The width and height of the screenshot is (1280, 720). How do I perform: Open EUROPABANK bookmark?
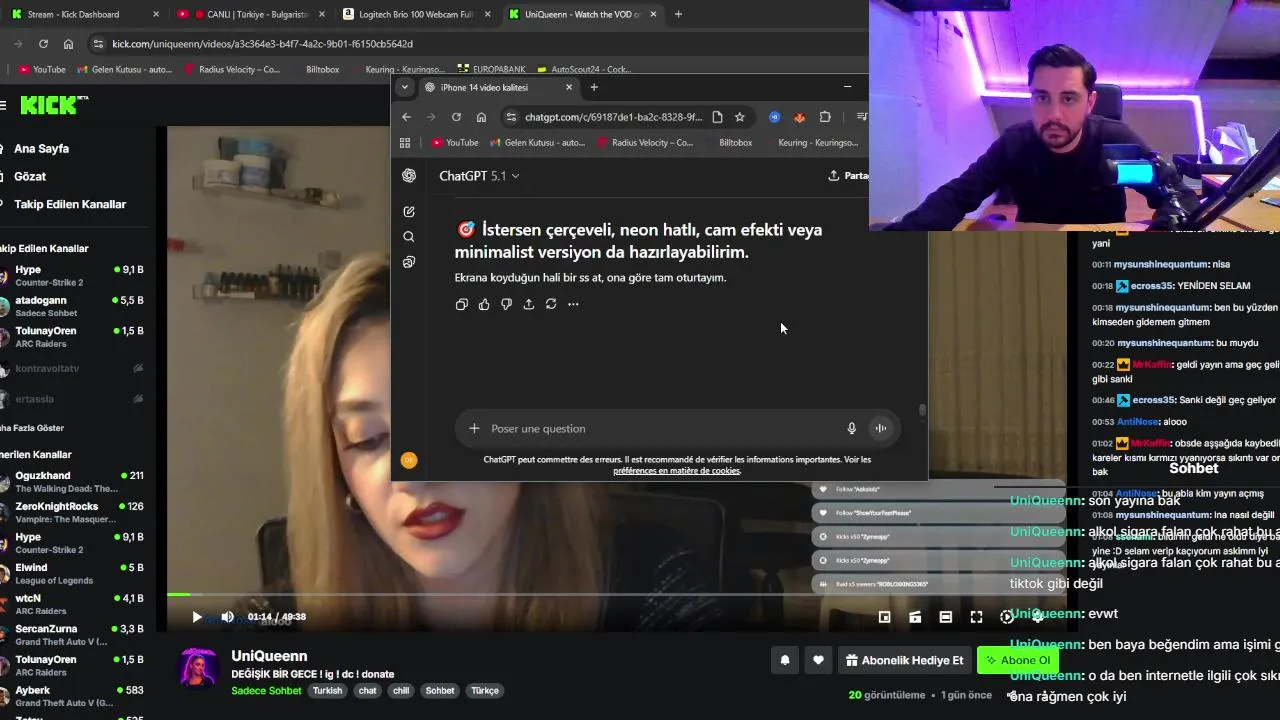point(491,70)
